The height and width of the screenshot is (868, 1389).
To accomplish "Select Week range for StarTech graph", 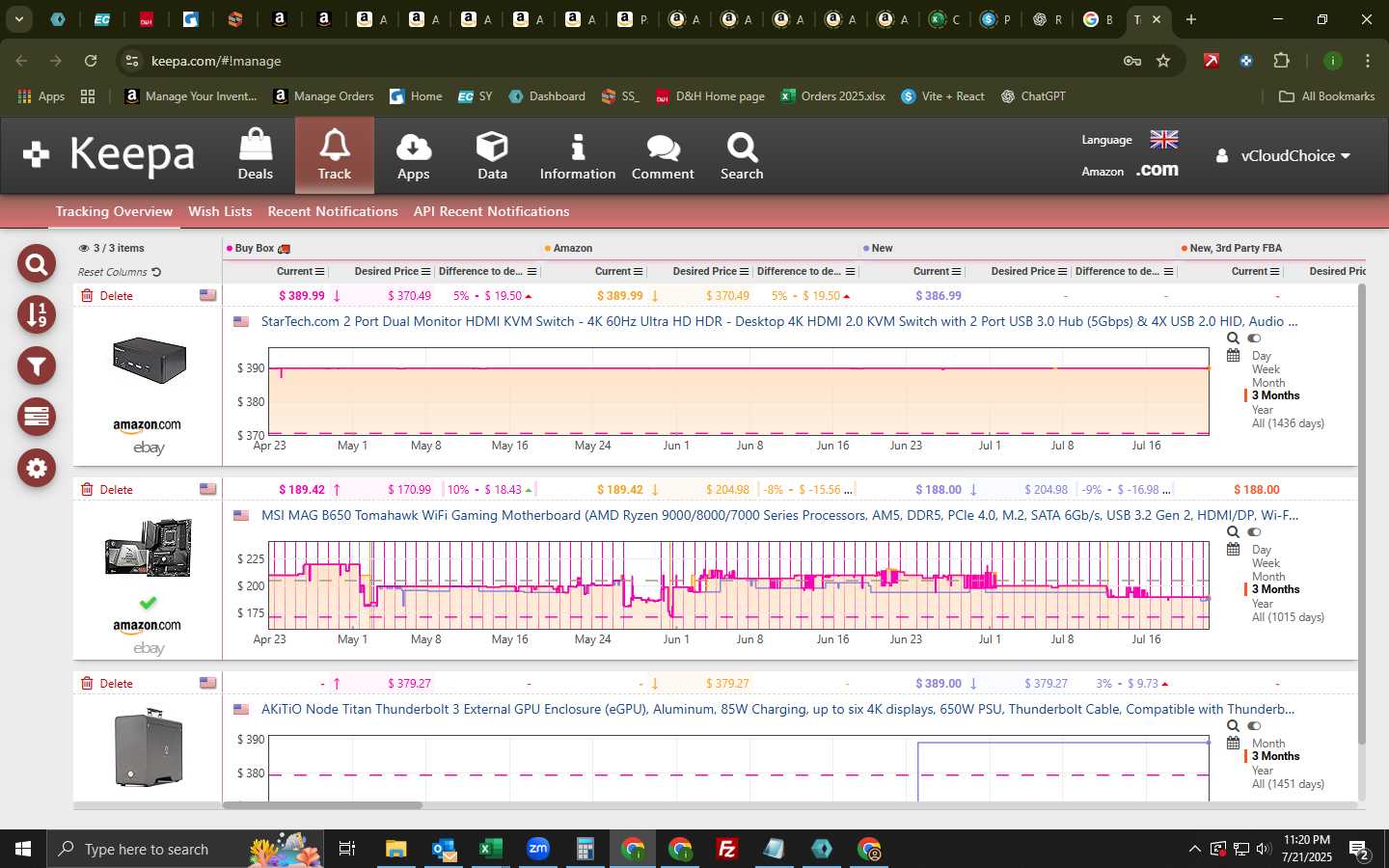I will 1266,369.
